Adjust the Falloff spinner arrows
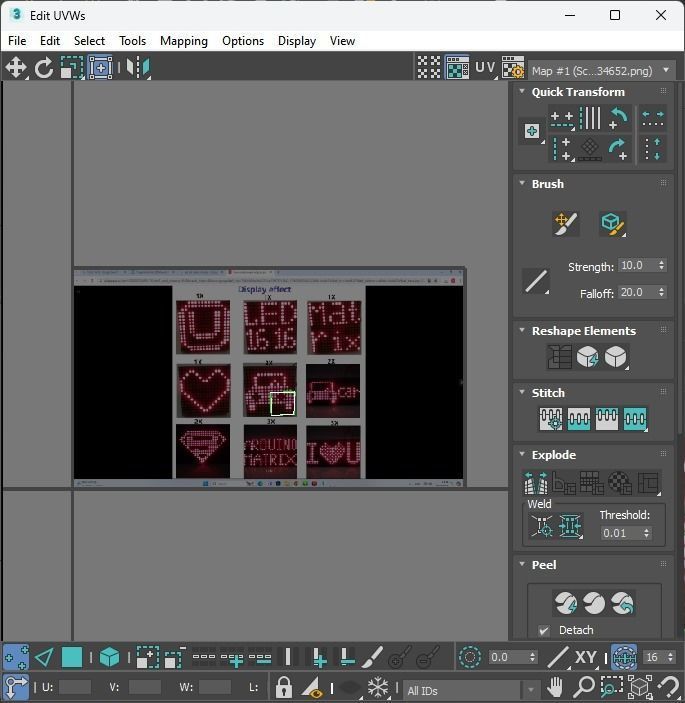The image size is (685, 703). tap(662, 292)
